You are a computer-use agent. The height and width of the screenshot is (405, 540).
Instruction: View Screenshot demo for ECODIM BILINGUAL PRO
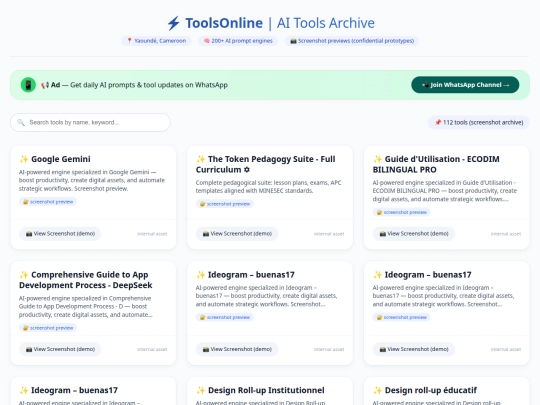pos(414,234)
